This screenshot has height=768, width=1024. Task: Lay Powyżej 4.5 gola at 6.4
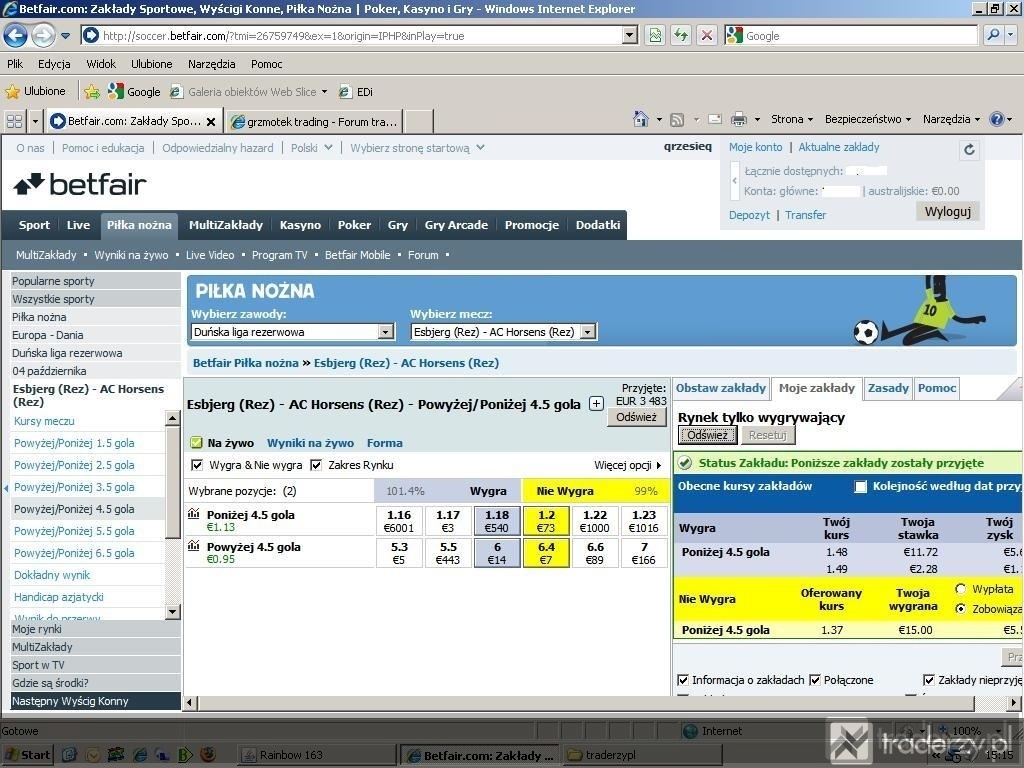tap(546, 553)
